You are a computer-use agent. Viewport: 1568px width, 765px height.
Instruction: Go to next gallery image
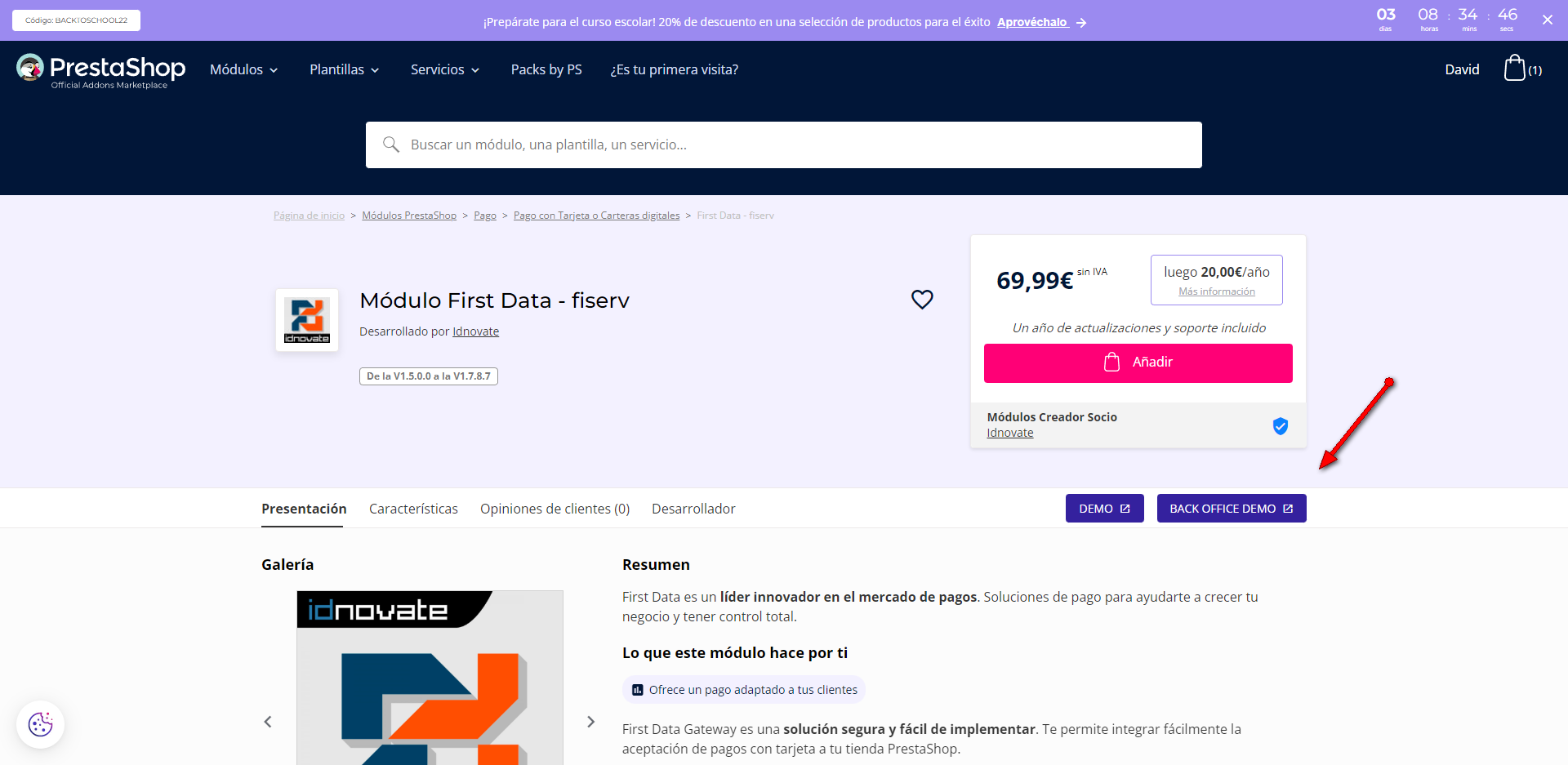pos(591,722)
